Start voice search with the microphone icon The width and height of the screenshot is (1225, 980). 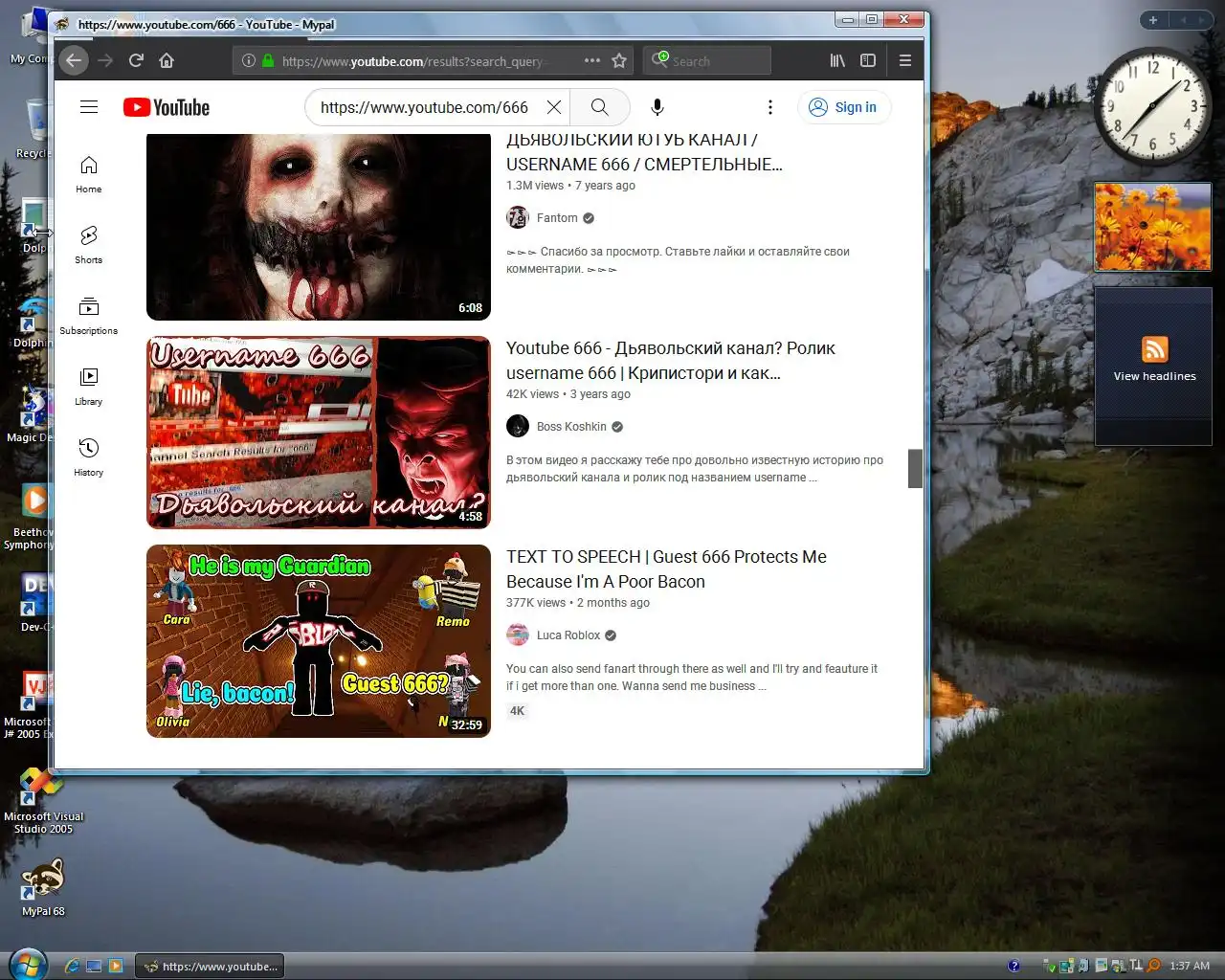coord(657,107)
